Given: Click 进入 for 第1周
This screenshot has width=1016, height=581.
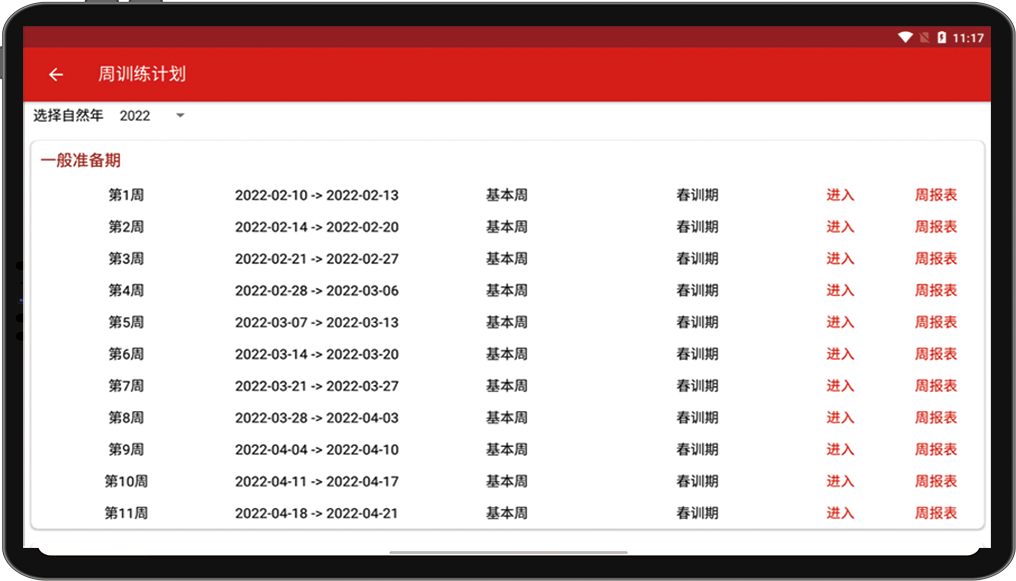Looking at the screenshot, I should coord(840,195).
